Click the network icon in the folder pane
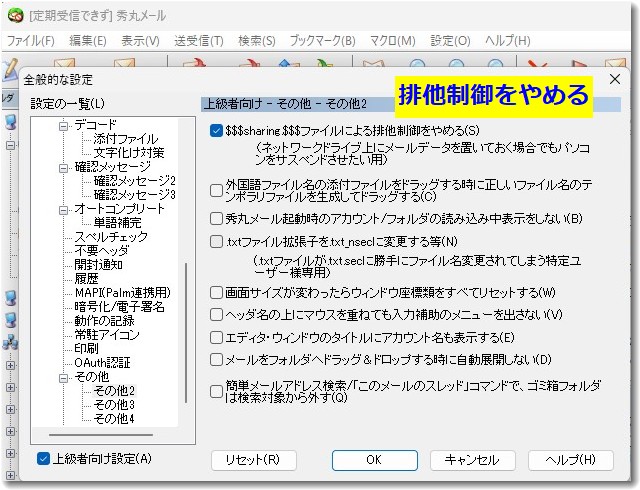640x490 pixels. [x=10, y=342]
